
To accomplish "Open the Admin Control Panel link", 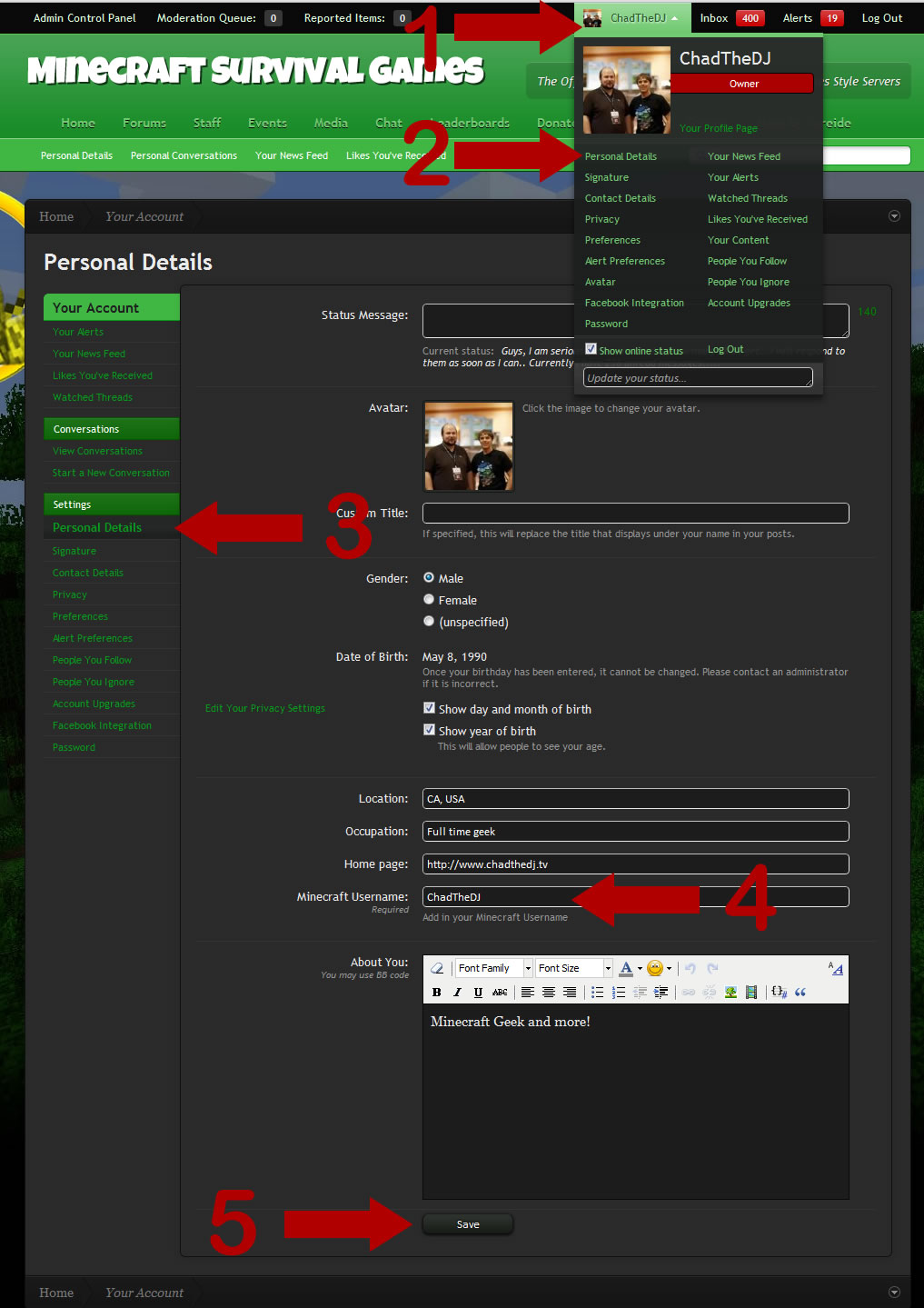I will pos(84,18).
